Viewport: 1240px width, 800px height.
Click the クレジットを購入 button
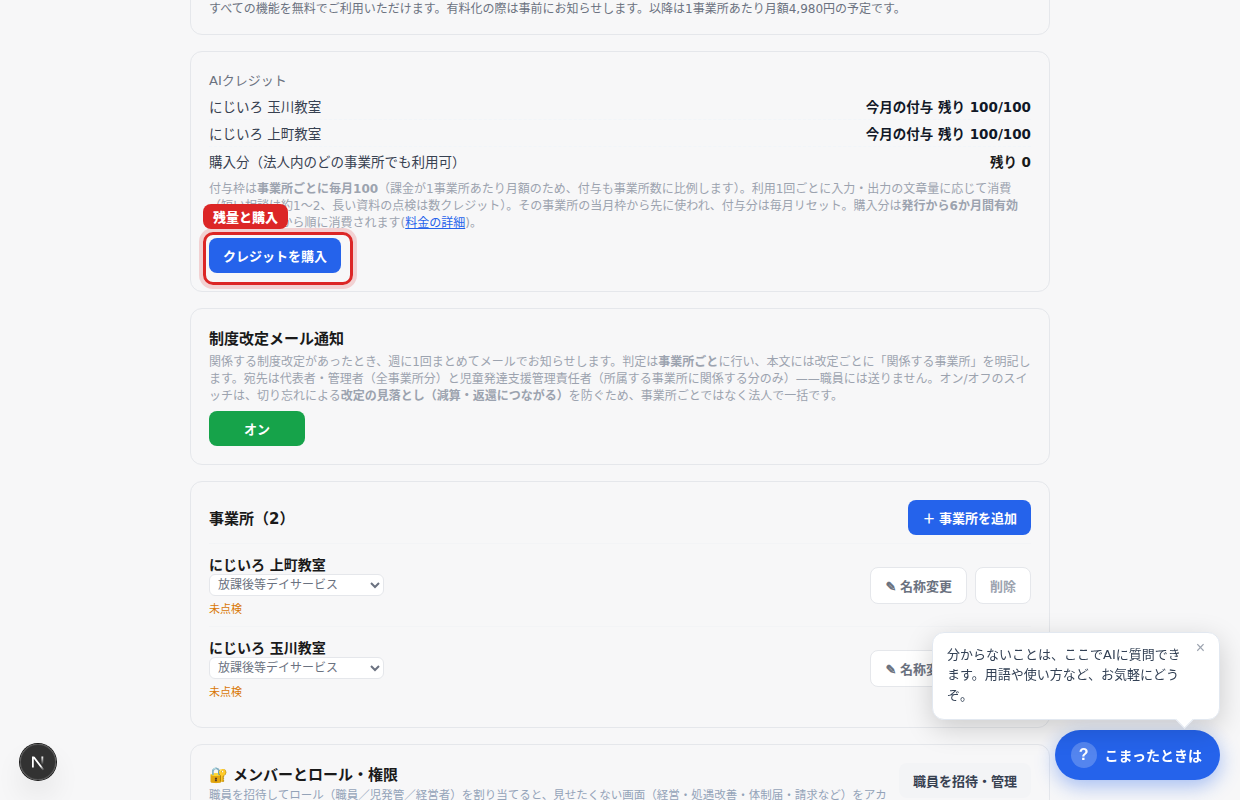pos(275,256)
